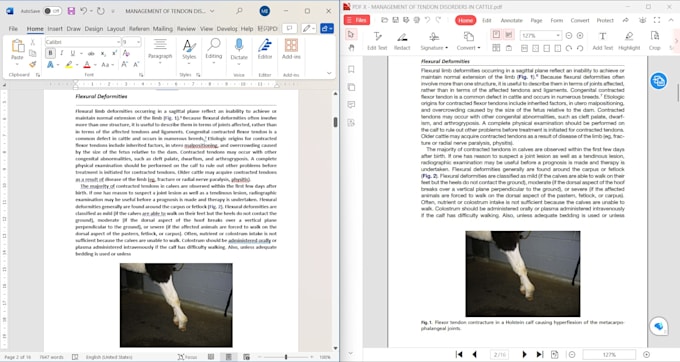The height and width of the screenshot is (362, 680).
Task: Open the search magnifier in Word title bar
Action: pyautogui.click(x=239, y=11)
